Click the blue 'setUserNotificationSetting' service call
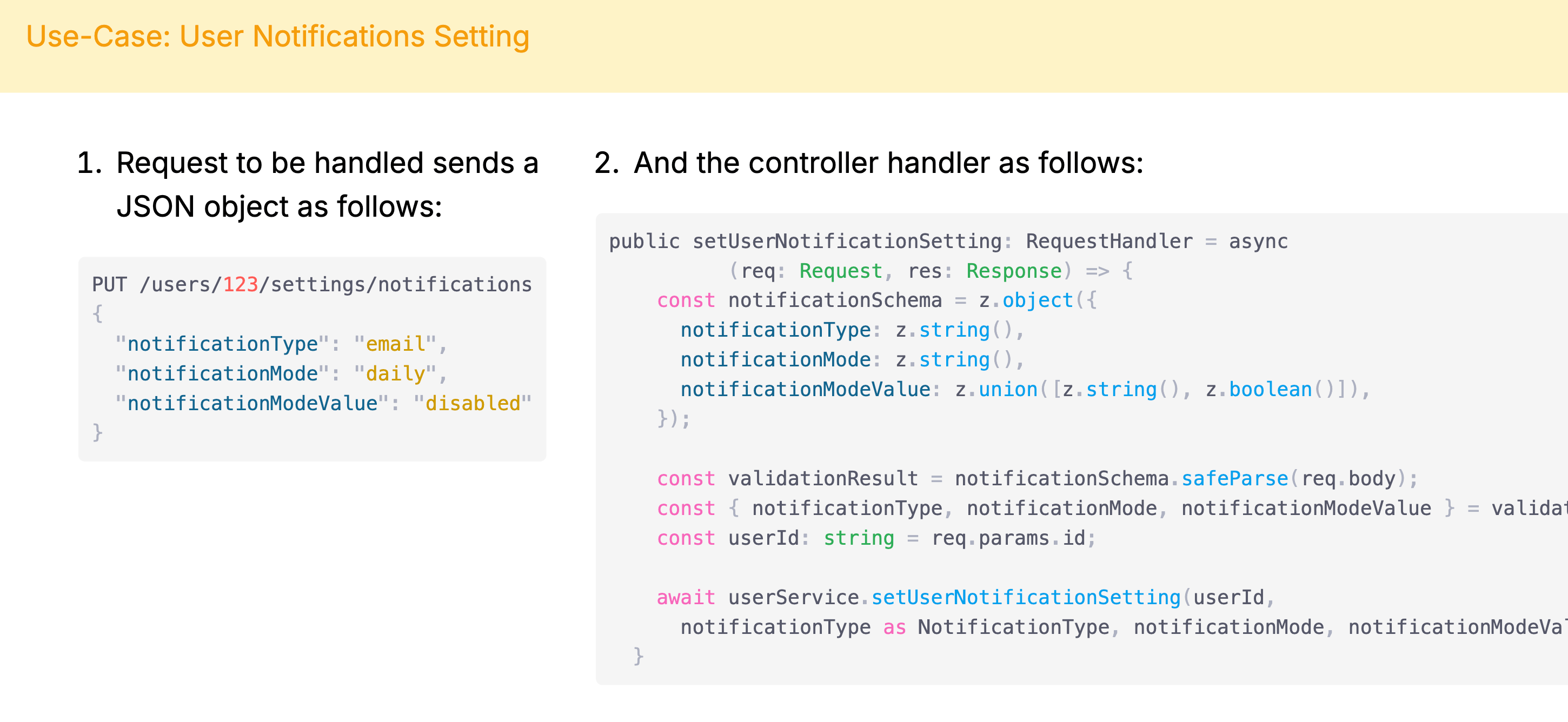The width and height of the screenshot is (1568, 722). (x=1026, y=598)
